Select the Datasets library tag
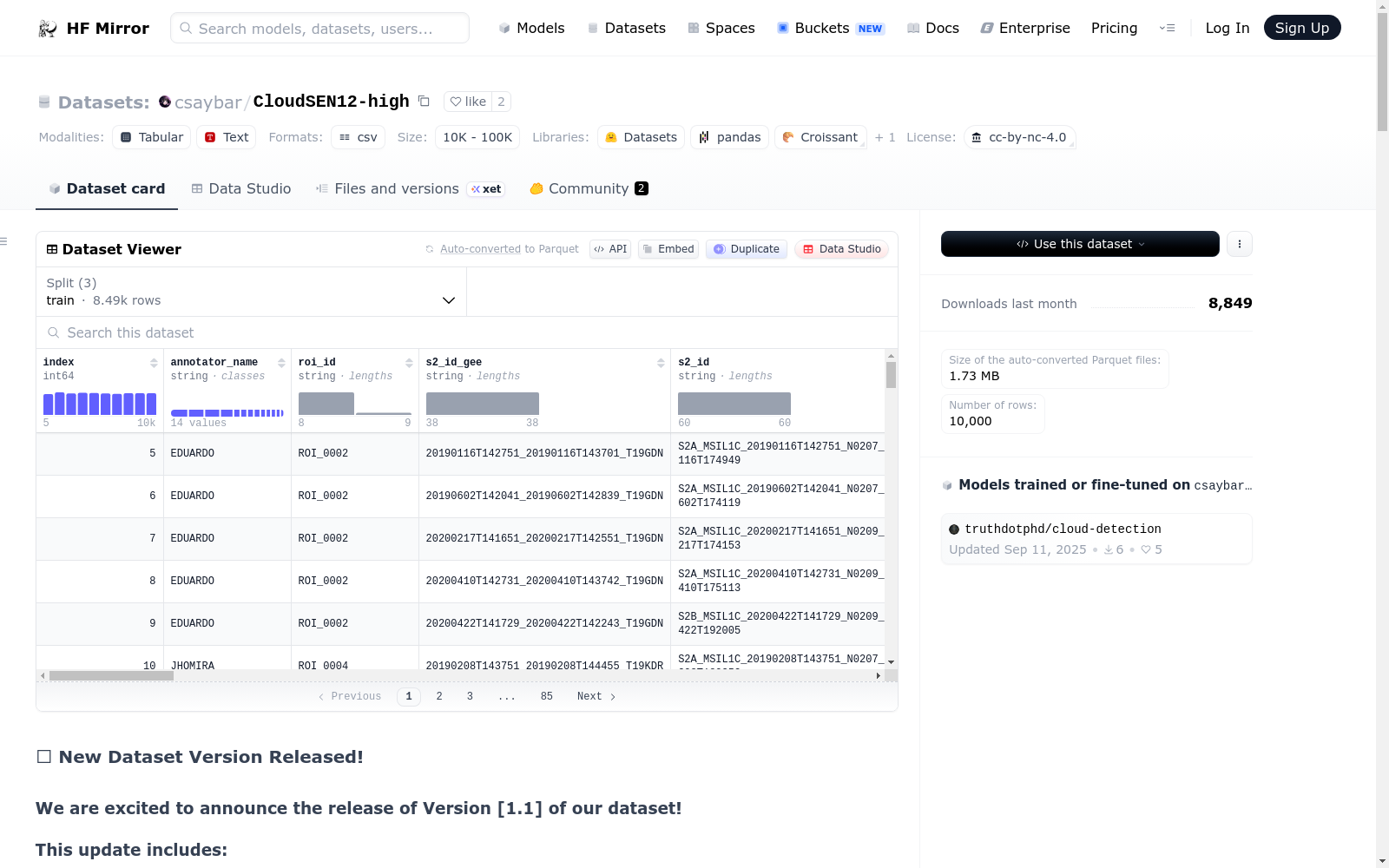The image size is (1389, 868). click(x=641, y=137)
